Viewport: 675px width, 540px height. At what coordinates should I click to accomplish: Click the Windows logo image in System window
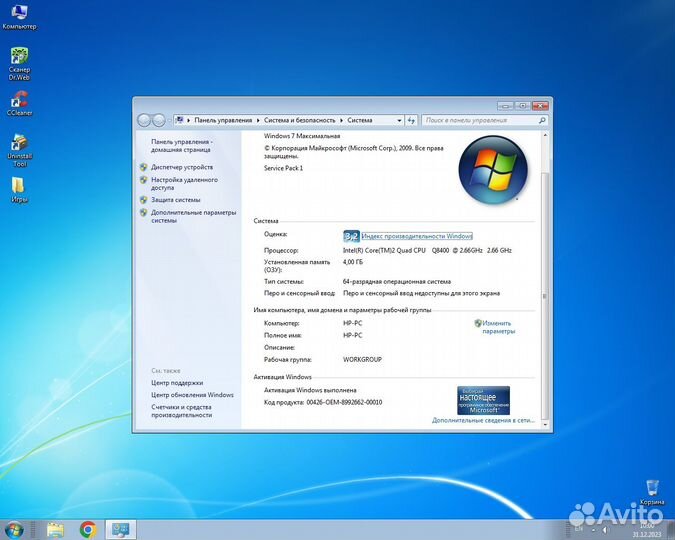(x=493, y=170)
